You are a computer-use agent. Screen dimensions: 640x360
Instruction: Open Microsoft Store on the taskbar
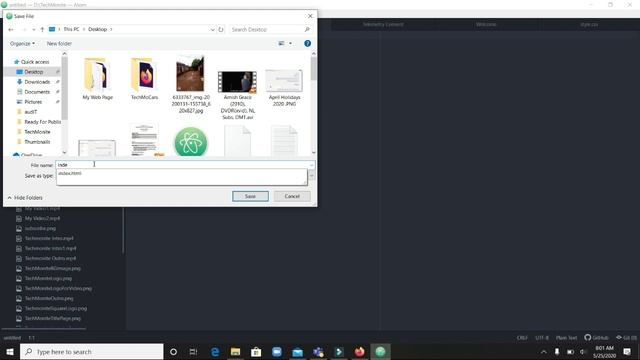[256, 351]
